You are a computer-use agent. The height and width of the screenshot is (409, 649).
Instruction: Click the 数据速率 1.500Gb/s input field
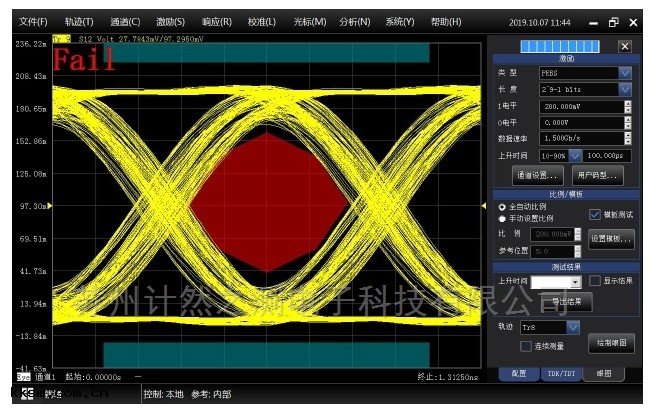click(579, 138)
